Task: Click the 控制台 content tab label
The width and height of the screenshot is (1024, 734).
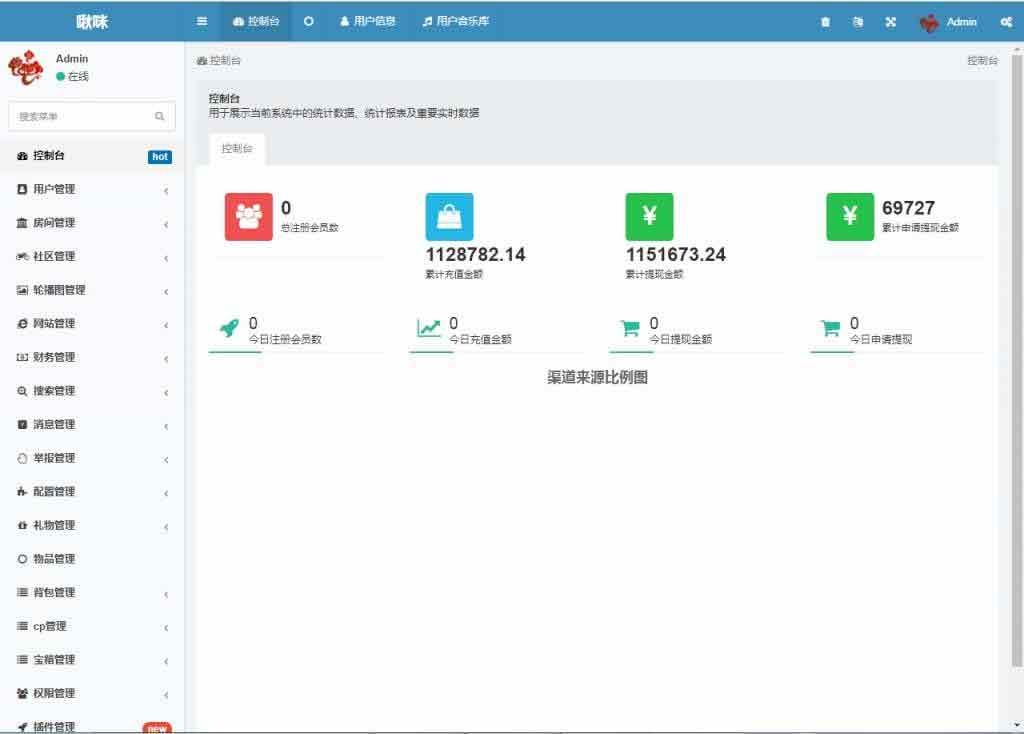Action: click(x=236, y=149)
